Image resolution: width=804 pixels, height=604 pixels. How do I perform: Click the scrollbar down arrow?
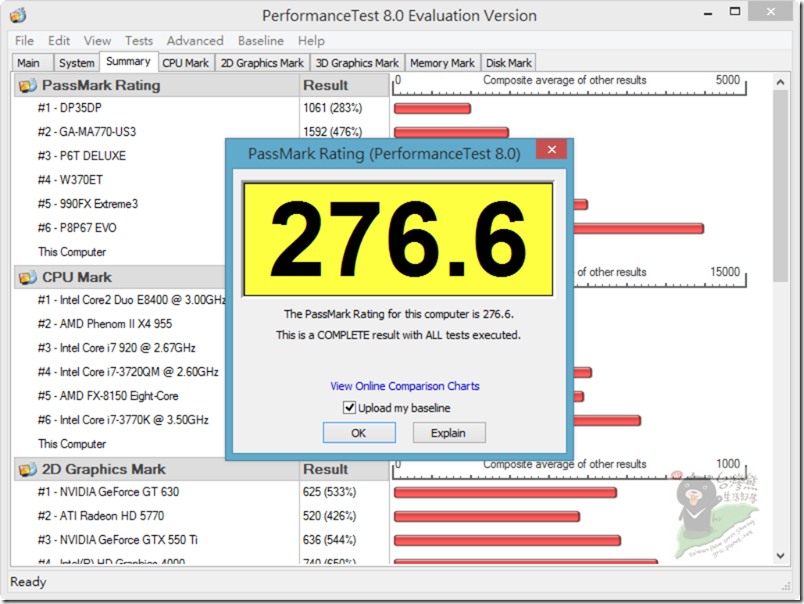(x=780, y=555)
